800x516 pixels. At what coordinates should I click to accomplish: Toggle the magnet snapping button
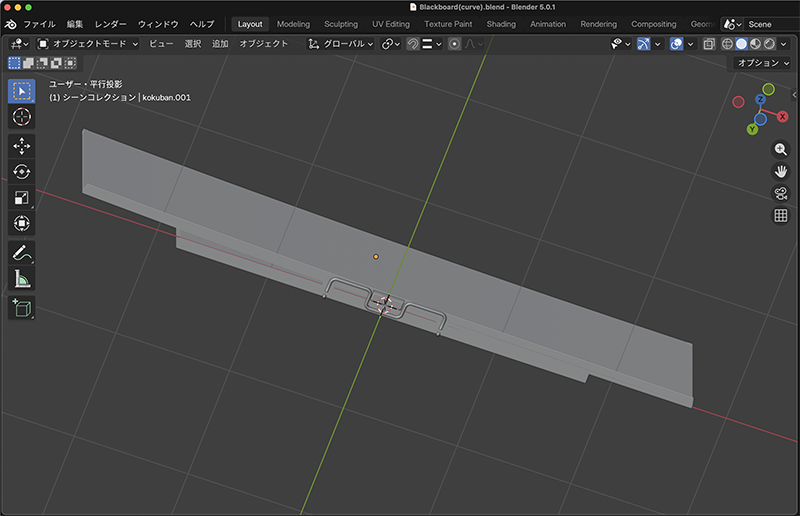point(412,44)
